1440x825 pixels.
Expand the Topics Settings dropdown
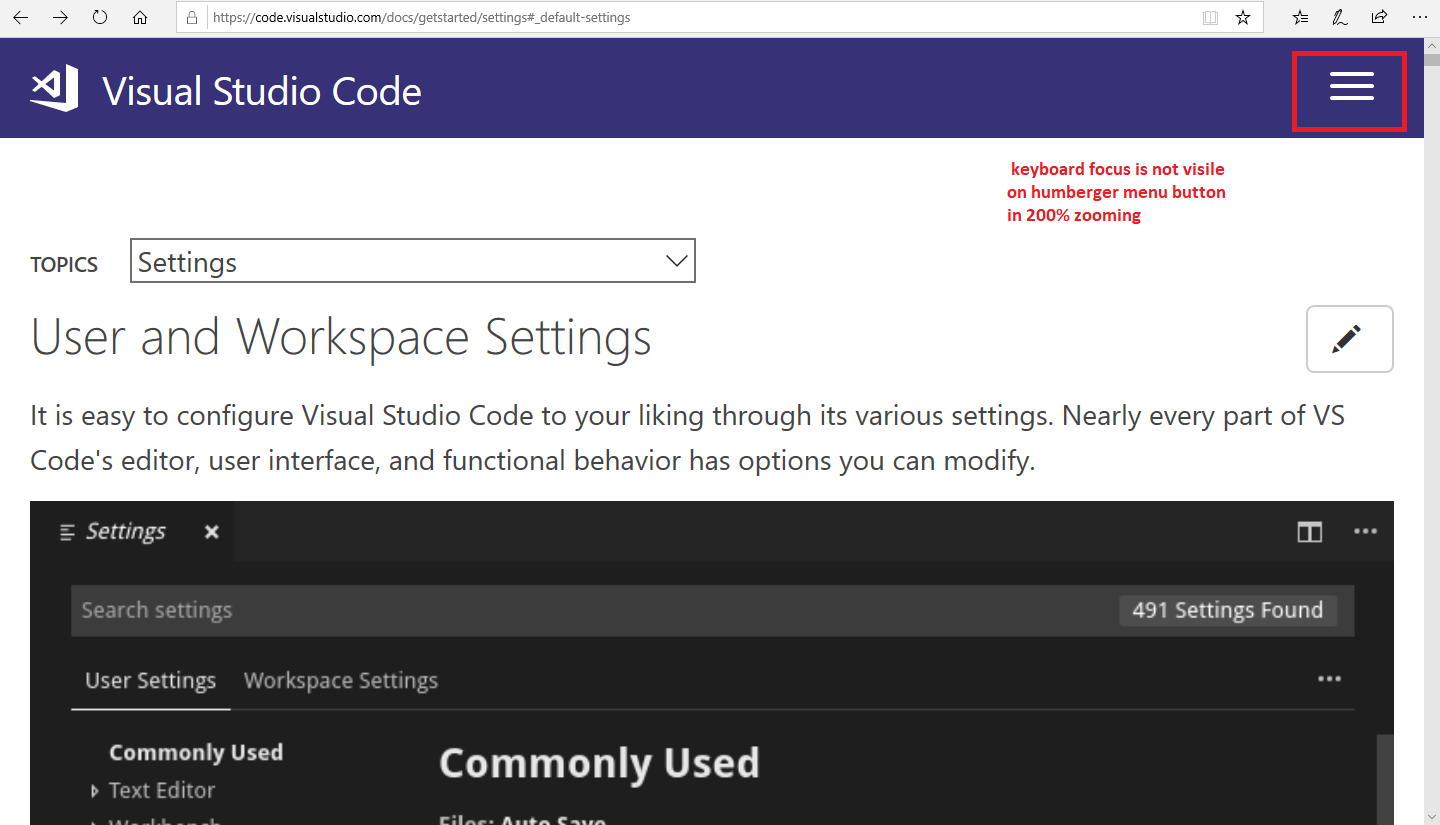click(x=413, y=261)
